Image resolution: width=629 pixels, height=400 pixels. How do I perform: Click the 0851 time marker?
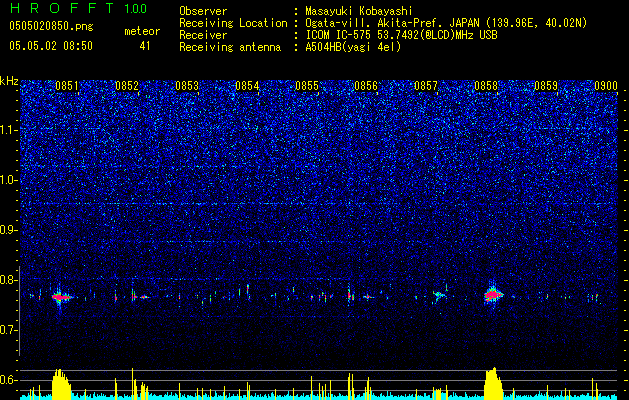click(67, 86)
